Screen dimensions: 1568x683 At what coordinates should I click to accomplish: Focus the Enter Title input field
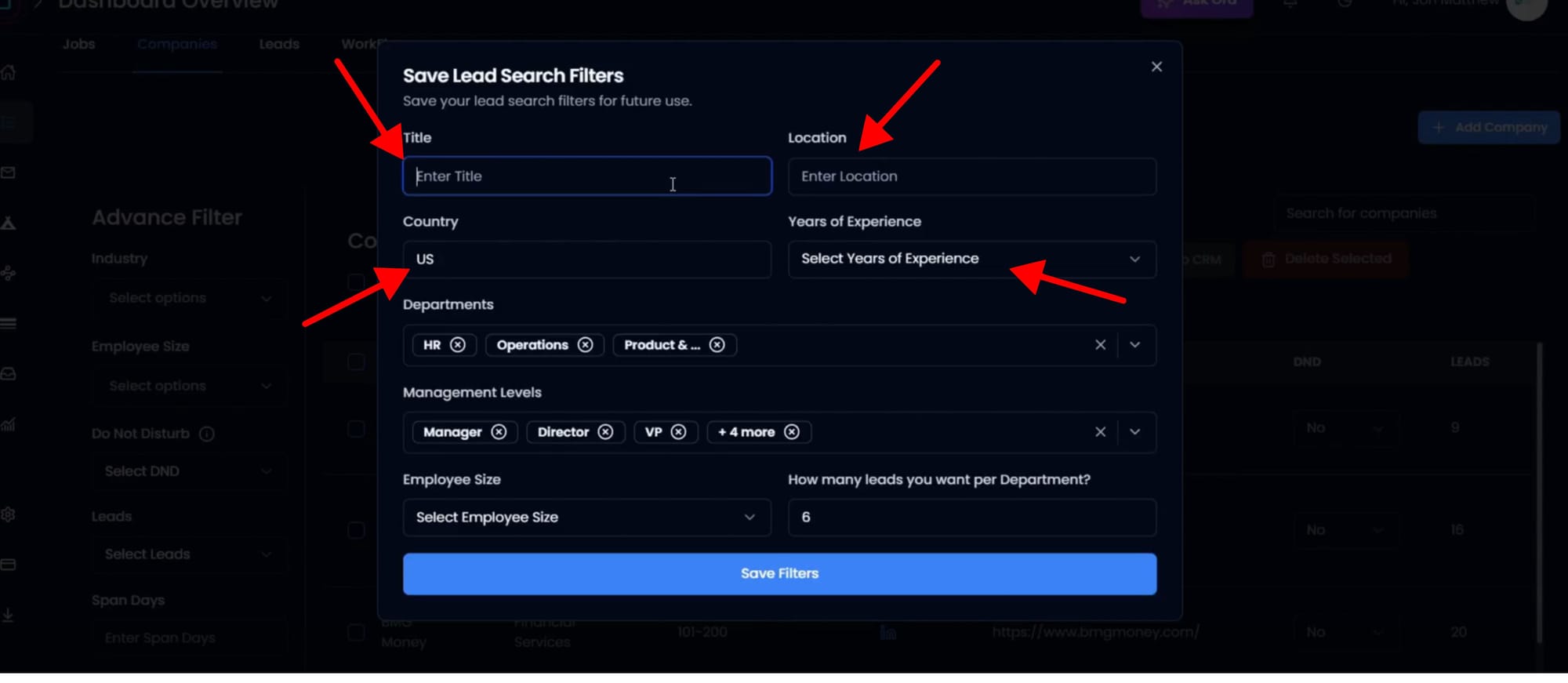(586, 176)
